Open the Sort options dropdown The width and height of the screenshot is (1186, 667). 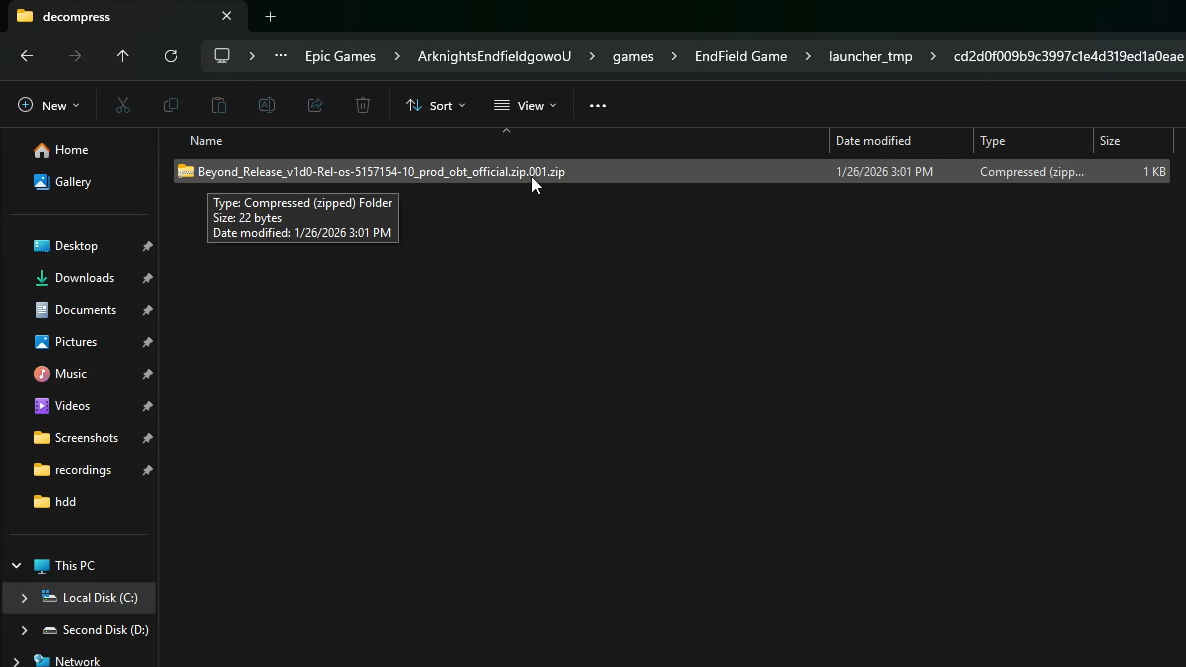pos(436,105)
